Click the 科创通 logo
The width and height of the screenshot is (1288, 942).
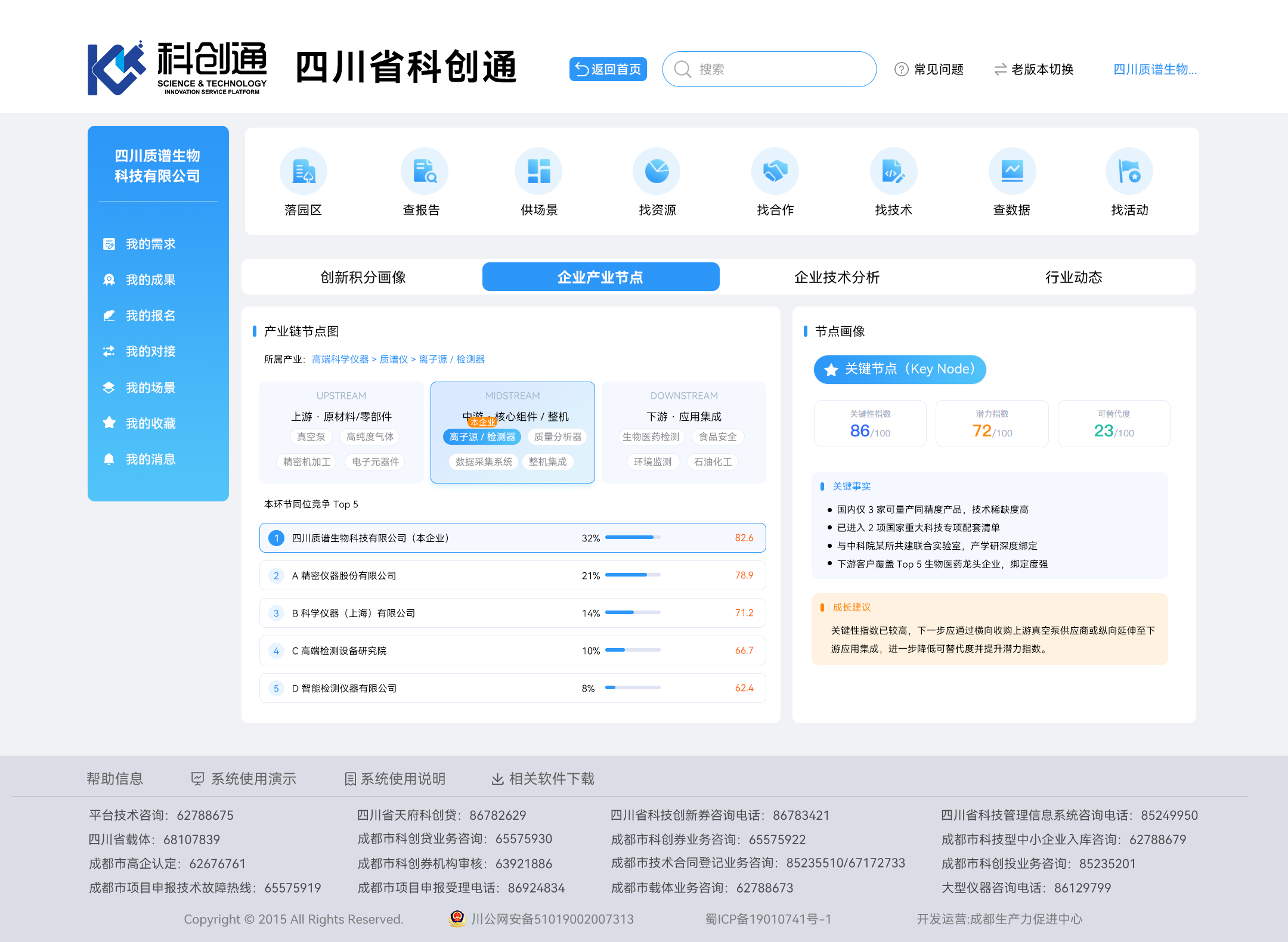point(177,67)
